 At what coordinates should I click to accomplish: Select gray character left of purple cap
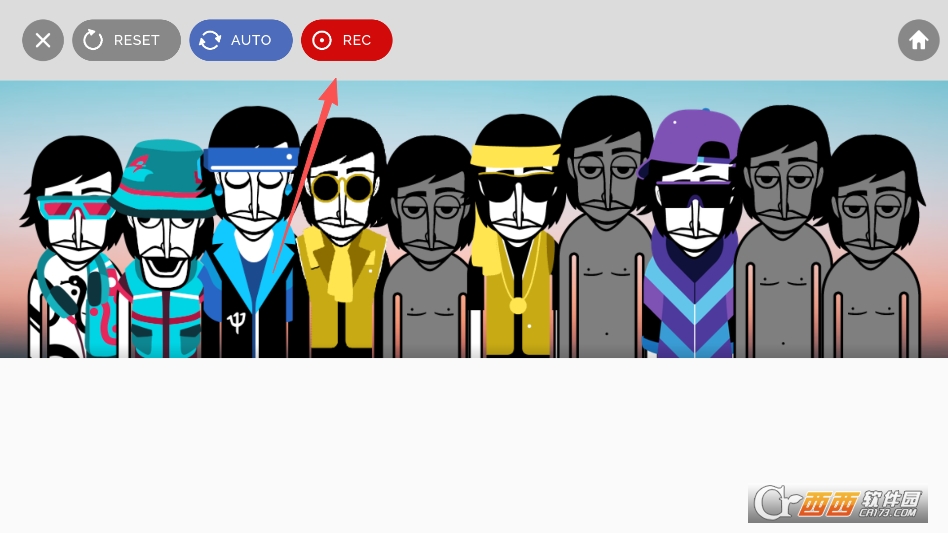pyautogui.click(x=604, y=230)
